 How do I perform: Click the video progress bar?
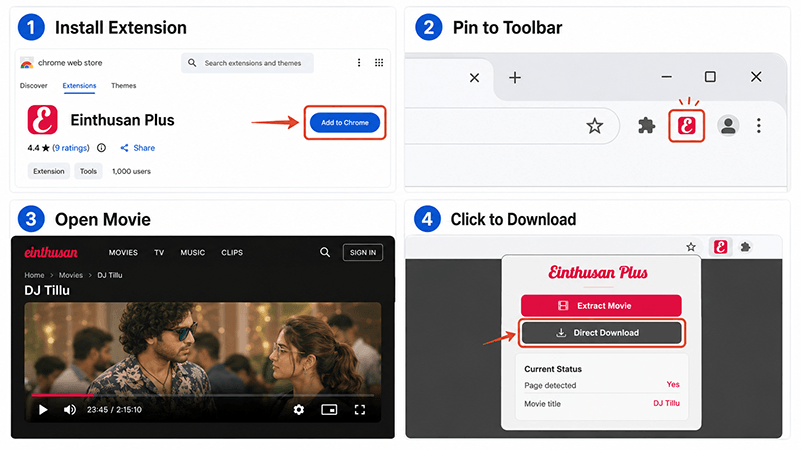click(203, 395)
